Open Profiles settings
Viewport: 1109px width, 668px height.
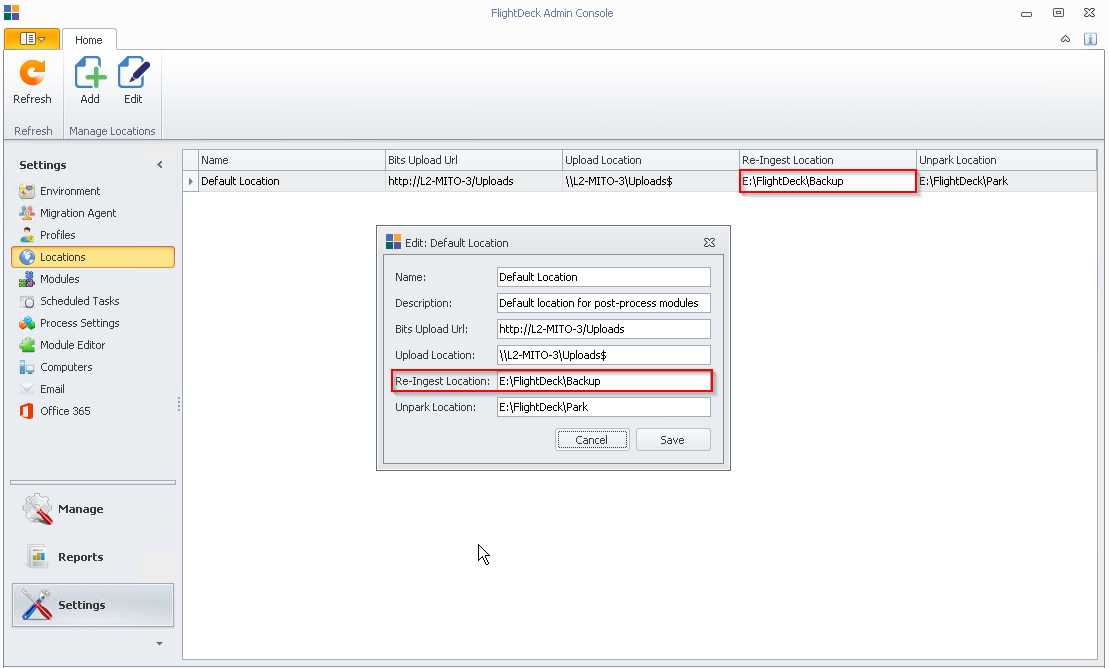pos(57,235)
